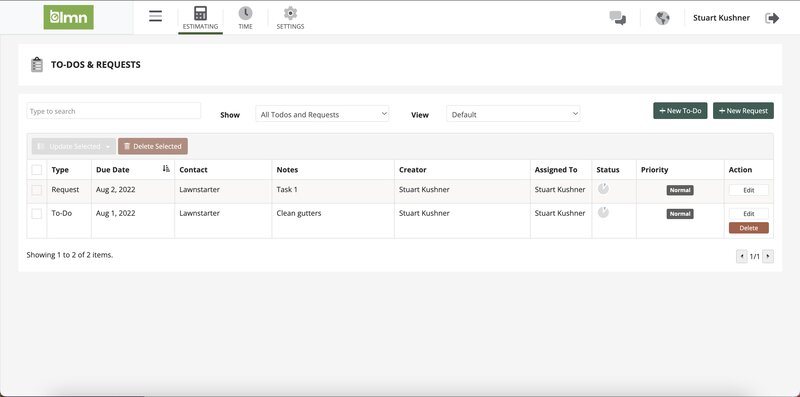Toggle the select-all checkbox in header
The height and width of the screenshot is (397, 800).
[37, 170]
